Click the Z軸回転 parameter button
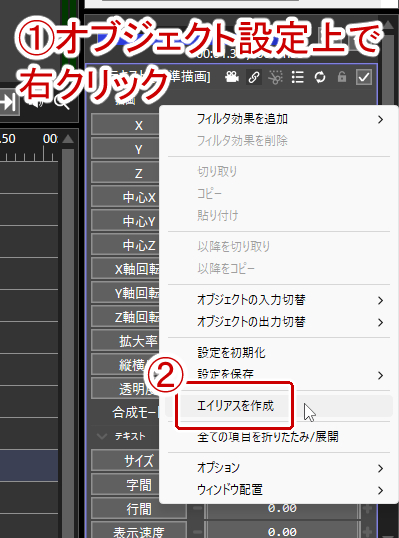This screenshot has height=538, width=399. (x=126, y=317)
